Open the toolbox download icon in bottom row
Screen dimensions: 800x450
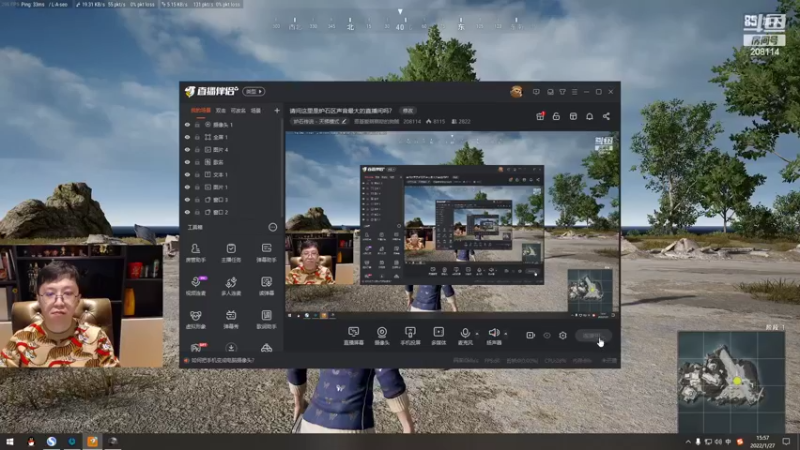tap(231, 348)
